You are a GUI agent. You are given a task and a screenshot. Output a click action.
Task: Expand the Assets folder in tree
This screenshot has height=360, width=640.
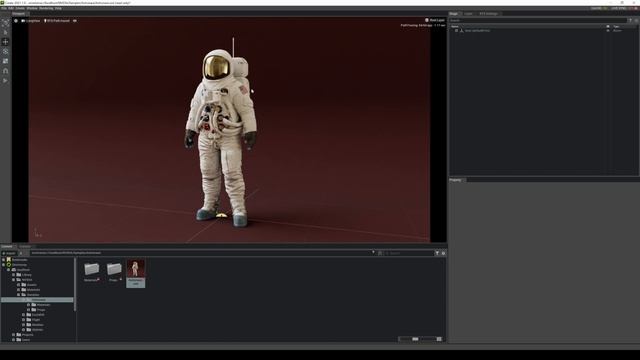tap(18, 284)
